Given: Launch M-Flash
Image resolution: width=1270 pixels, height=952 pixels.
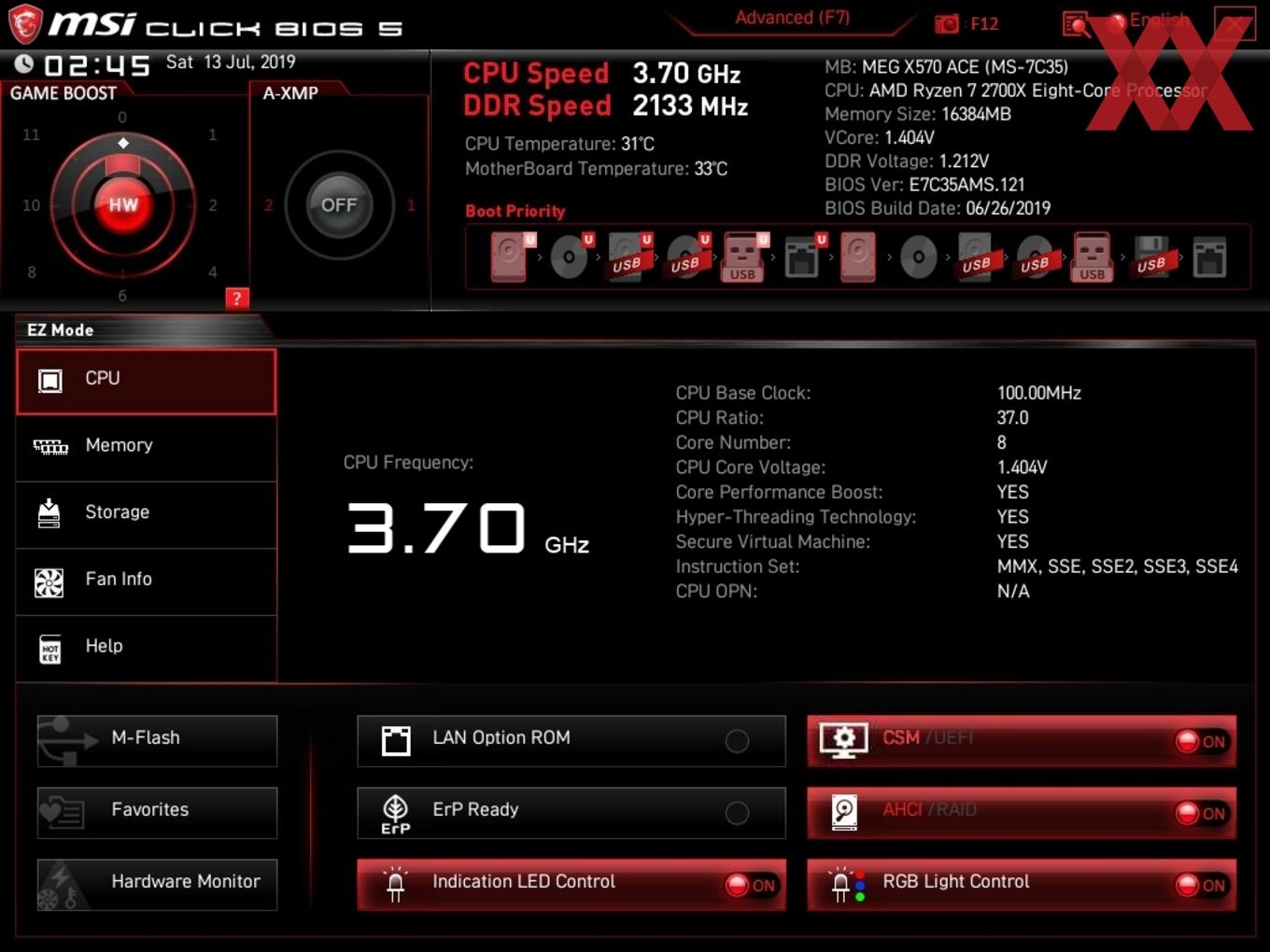Looking at the screenshot, I should coord(157,741).
